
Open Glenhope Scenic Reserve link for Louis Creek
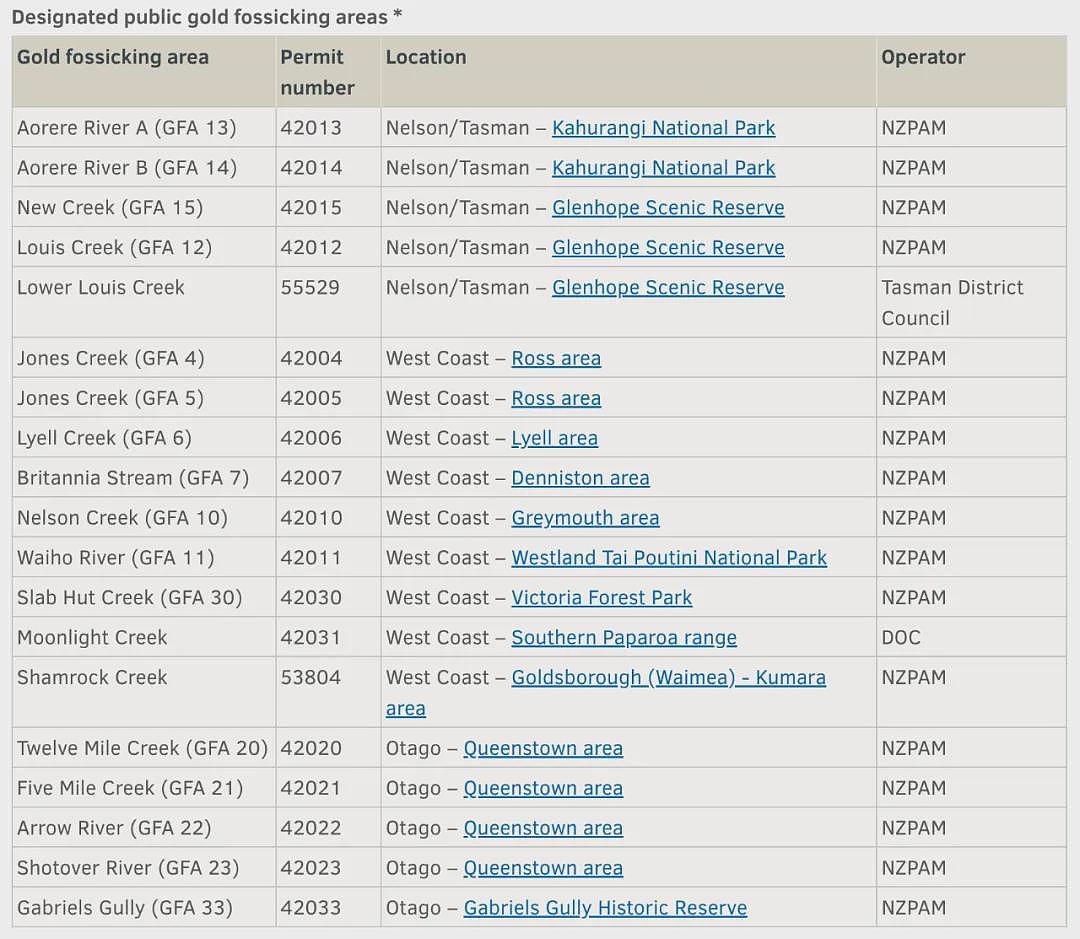click(668, 248)
